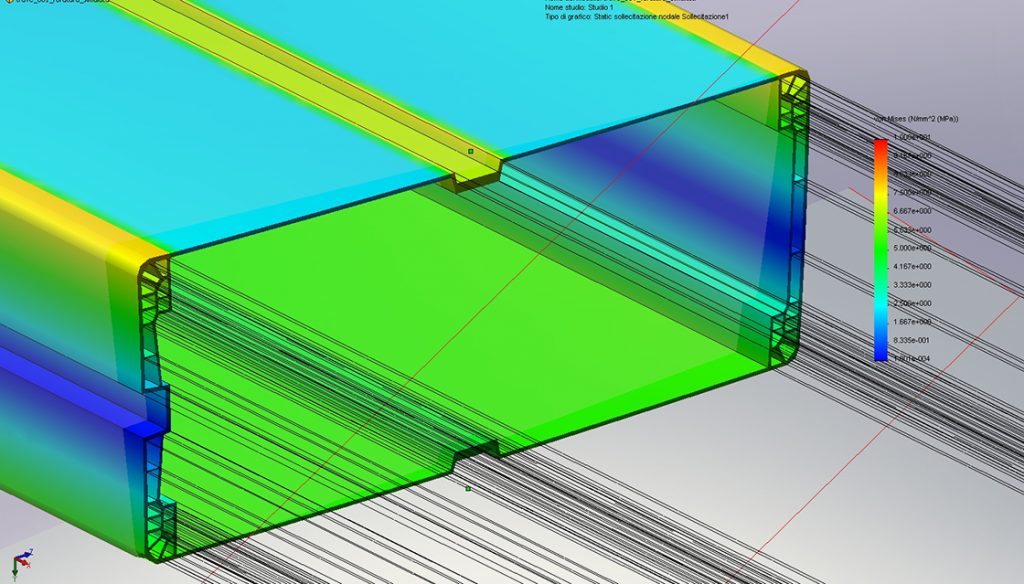The height and width of the screenshot is (584, 1024).
Task: Select the 5.000e+000 legend value
Action: [x=910, y=248]
